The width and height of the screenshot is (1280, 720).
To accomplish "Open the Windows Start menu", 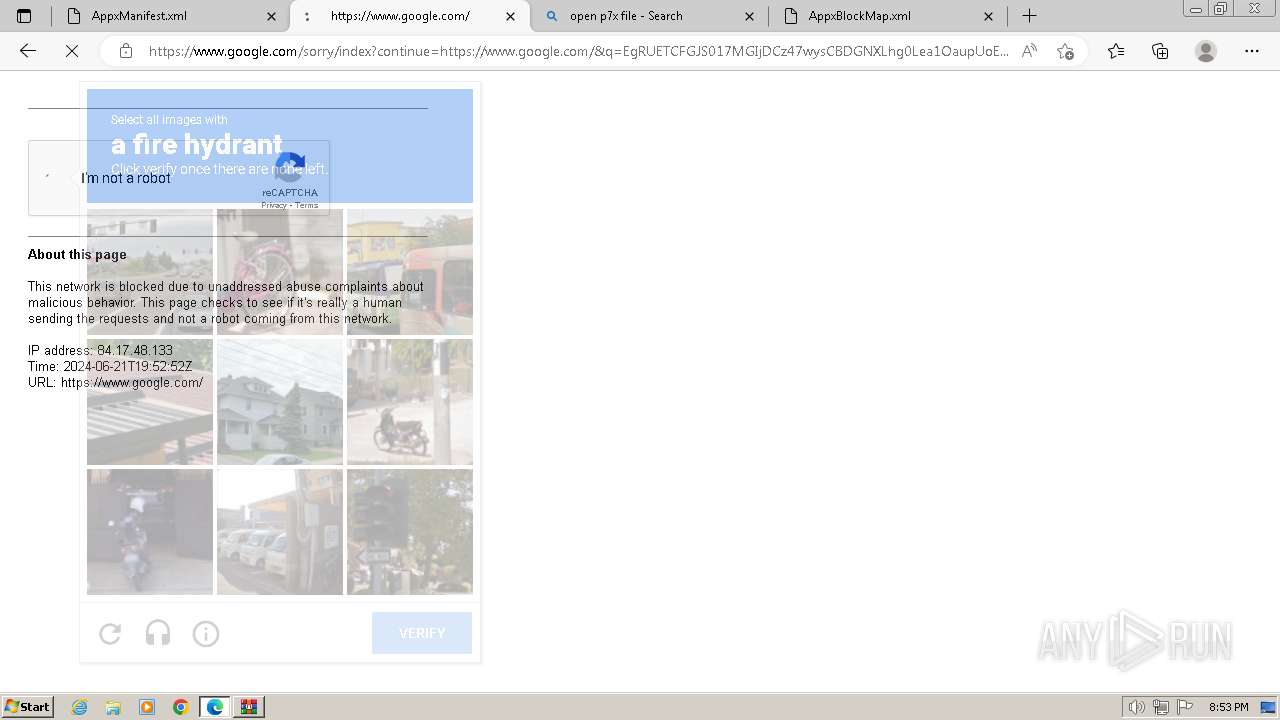I will point(28,706).
